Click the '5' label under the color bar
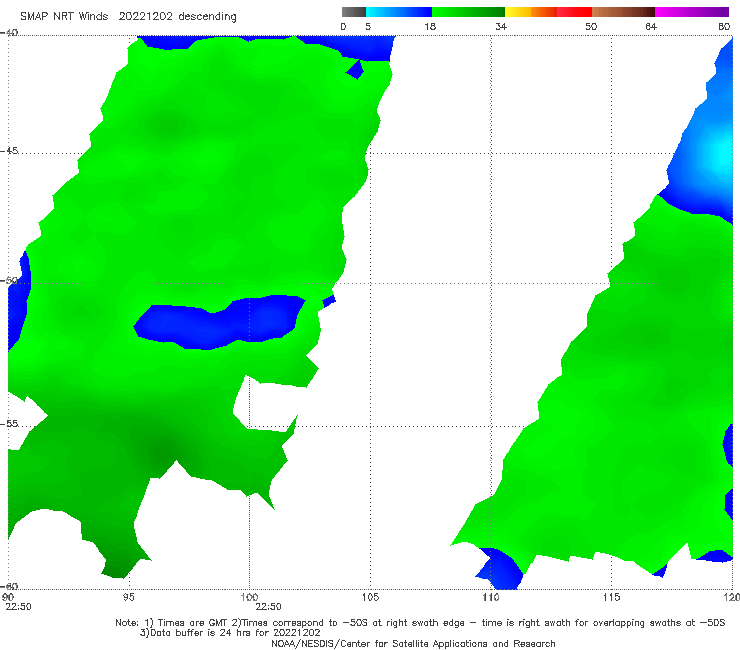 point(368,26)
